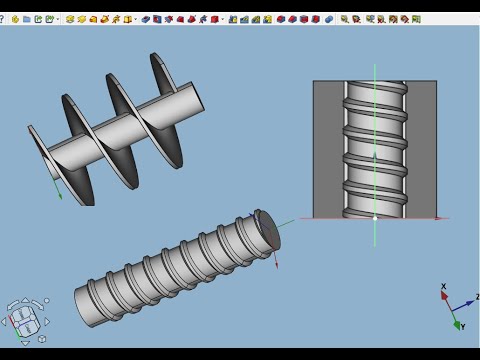Select the Linear Pattern tool

244,19
